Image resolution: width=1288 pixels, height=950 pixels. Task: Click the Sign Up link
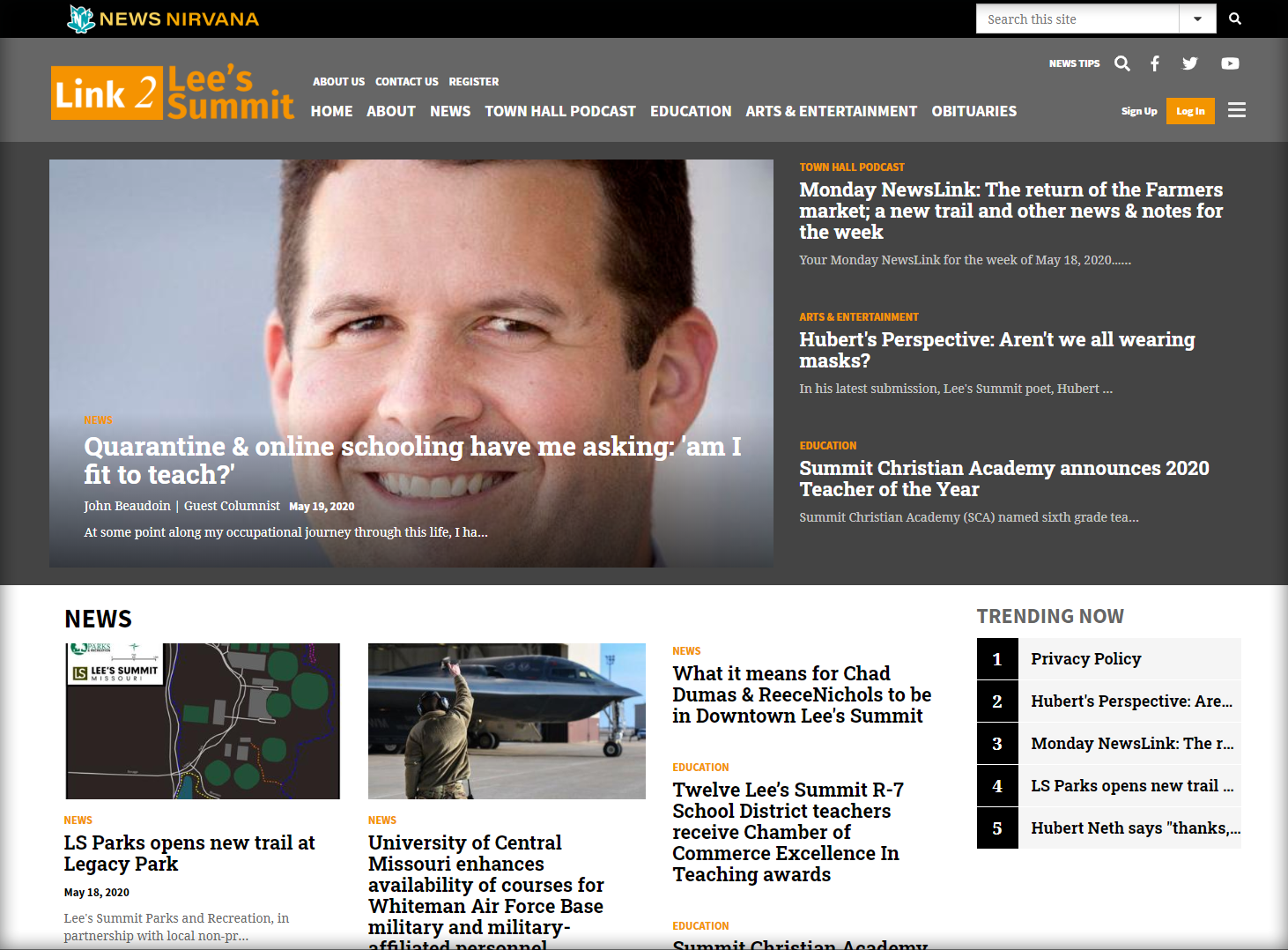click(x=1139, y=111)
